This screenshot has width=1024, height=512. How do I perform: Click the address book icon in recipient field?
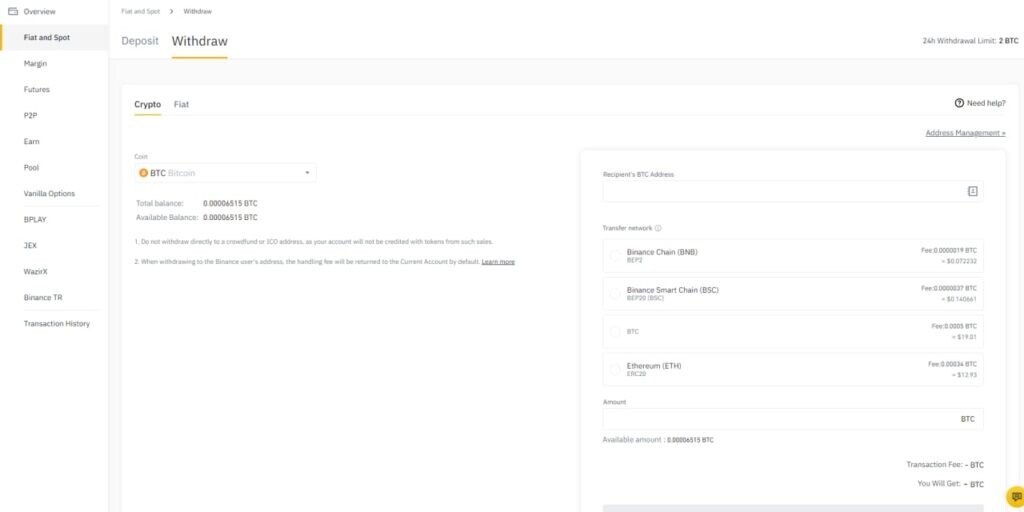tap(972, 191)
